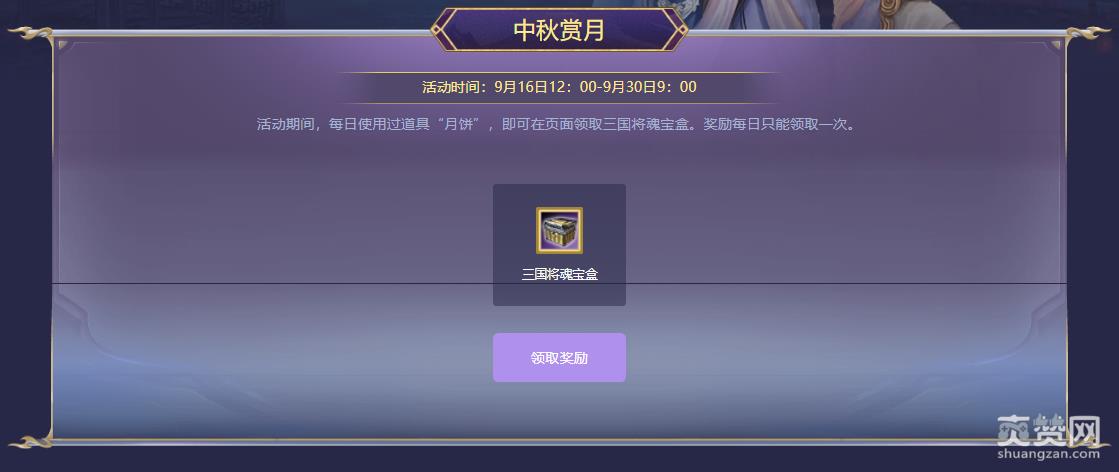Screen dimensions: 1119x472
Task: Select the golden treasure chest icon
Action: pos(559,230)
